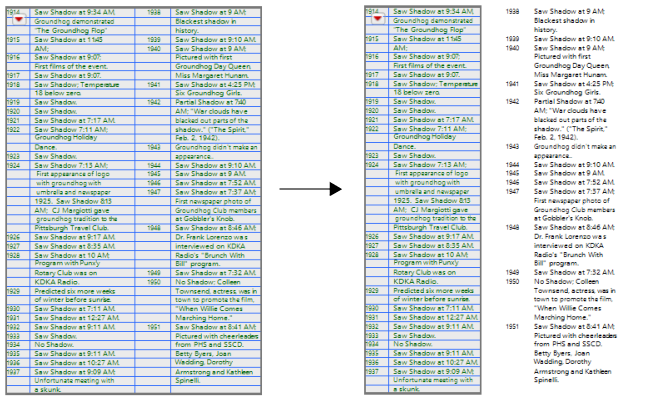Click "When Willie Comes" cell in left-hand table

[209, 309]
